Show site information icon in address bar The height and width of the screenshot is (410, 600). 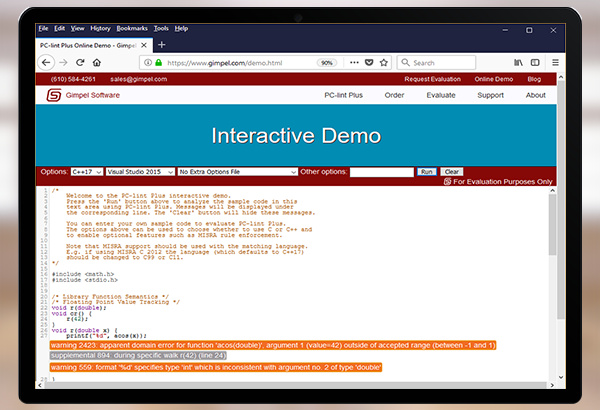click(x=148, y=62)
